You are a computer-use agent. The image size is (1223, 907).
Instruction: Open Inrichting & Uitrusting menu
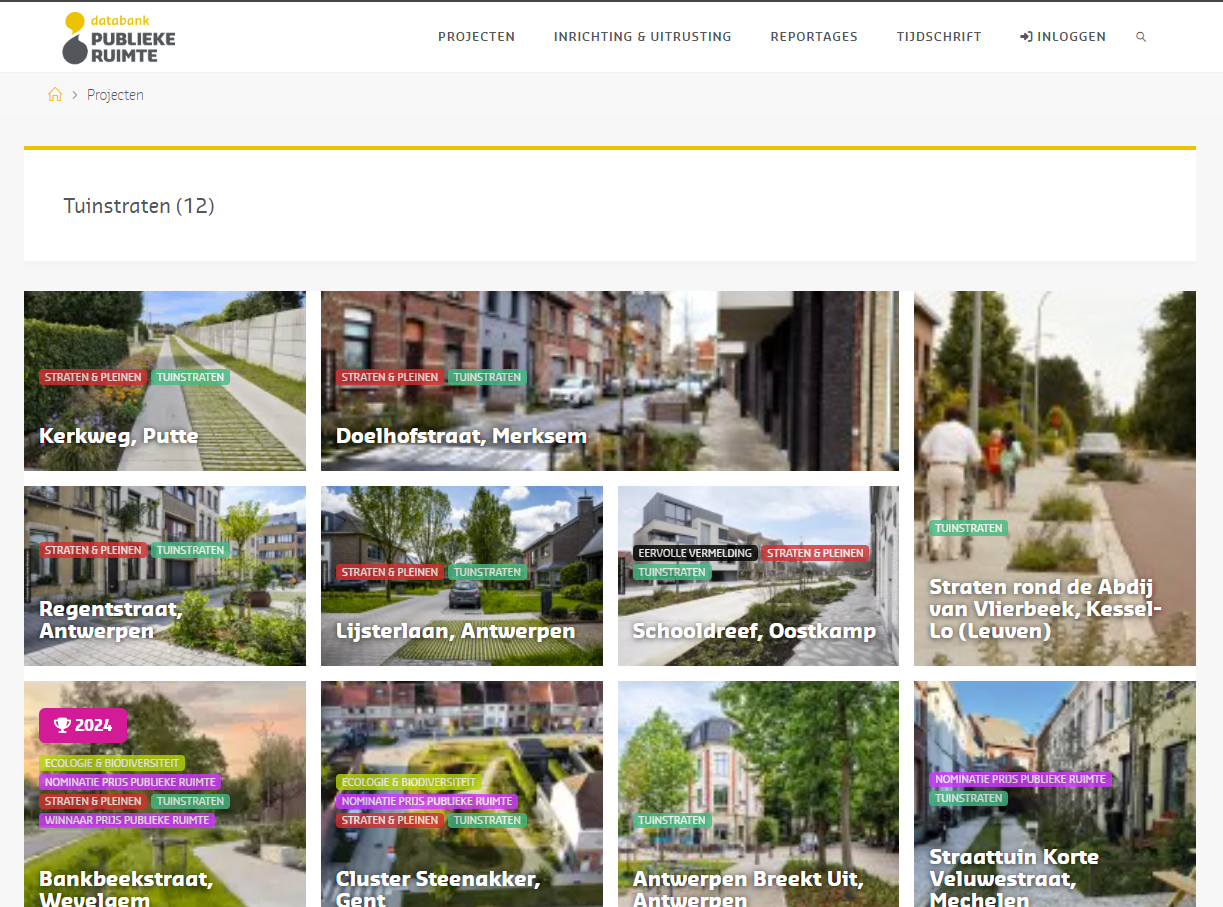click(642, 37)
